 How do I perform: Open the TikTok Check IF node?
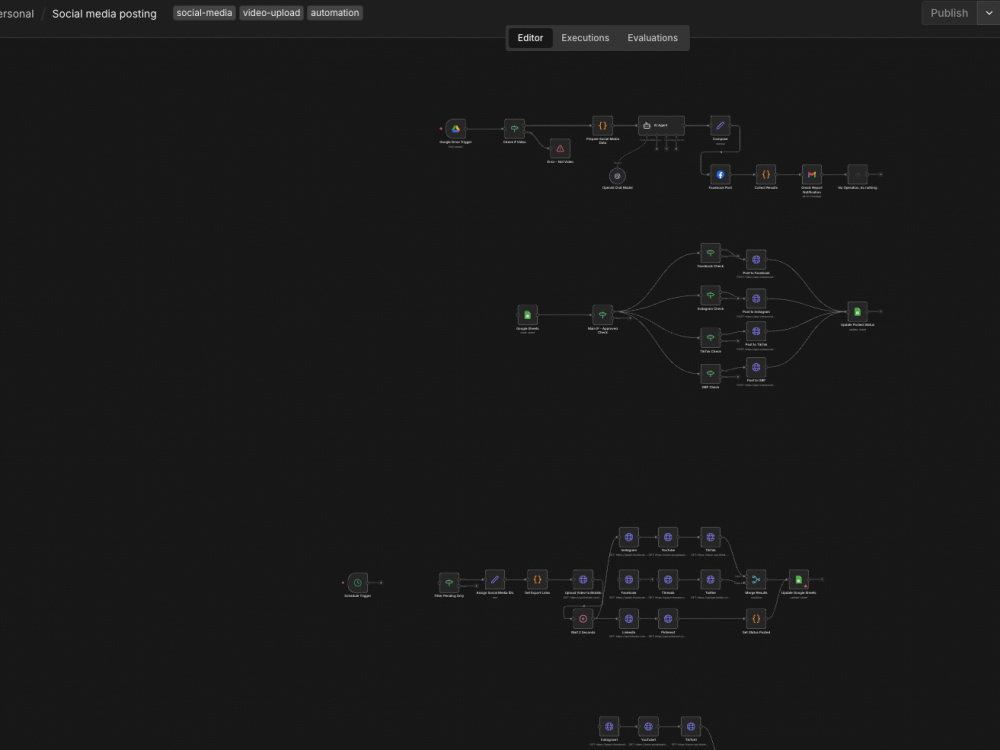[x=710, y=338]
